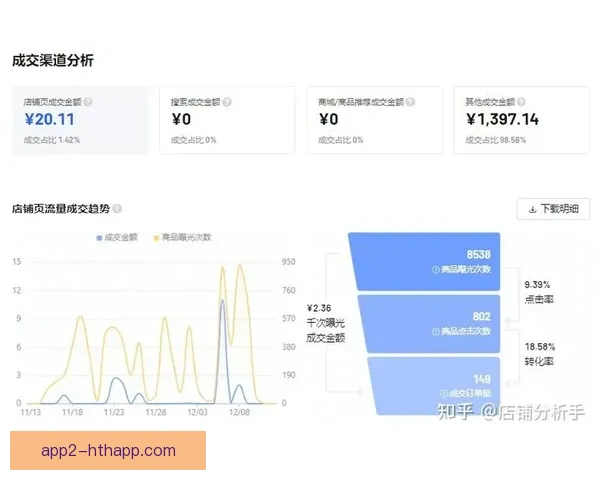The image size is (600, 480).
Task: Click the 成交占比 1.42% text
Action: (x=52, y=140)
